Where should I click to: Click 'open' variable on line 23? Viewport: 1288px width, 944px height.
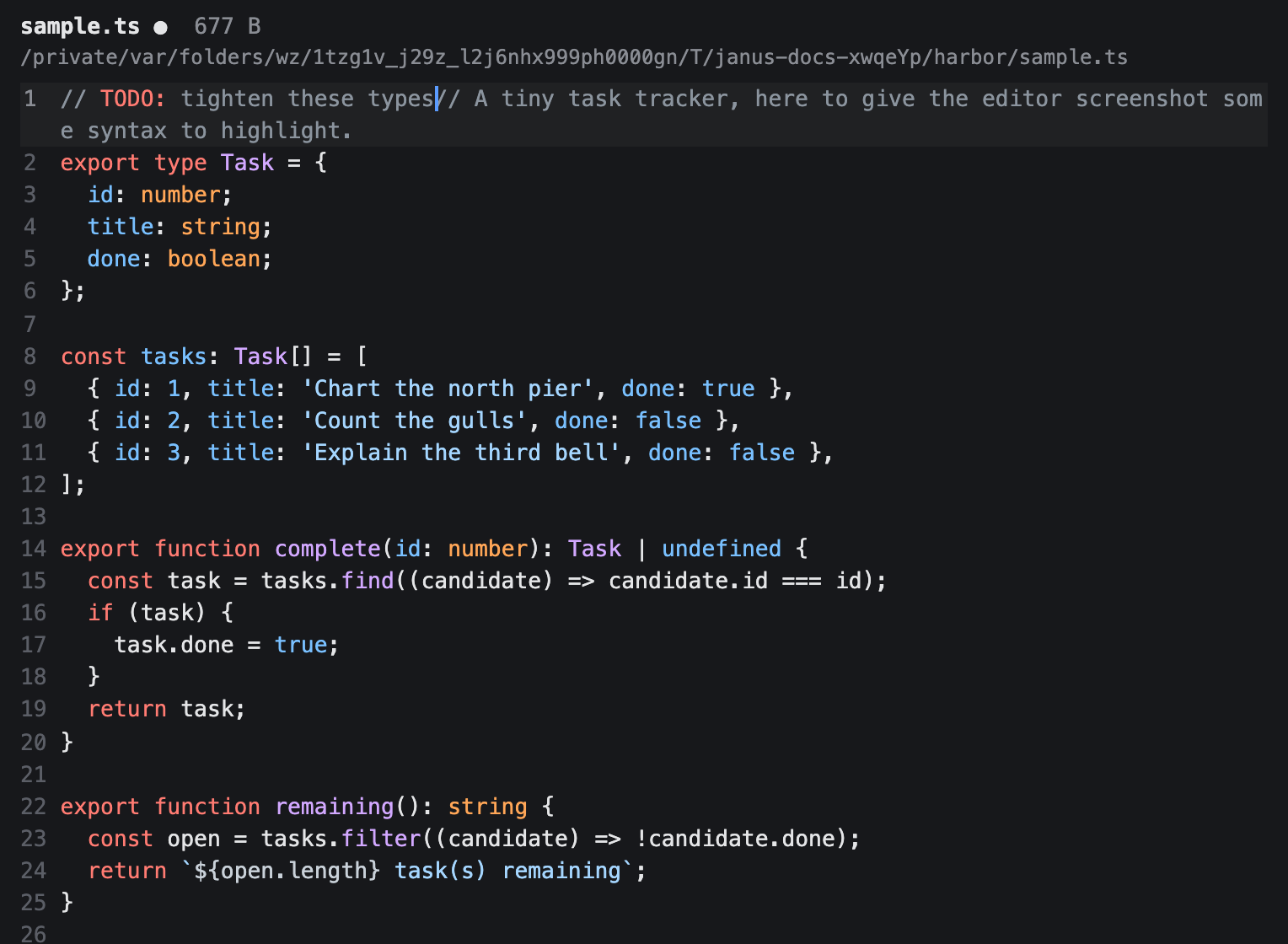[194, 839]
